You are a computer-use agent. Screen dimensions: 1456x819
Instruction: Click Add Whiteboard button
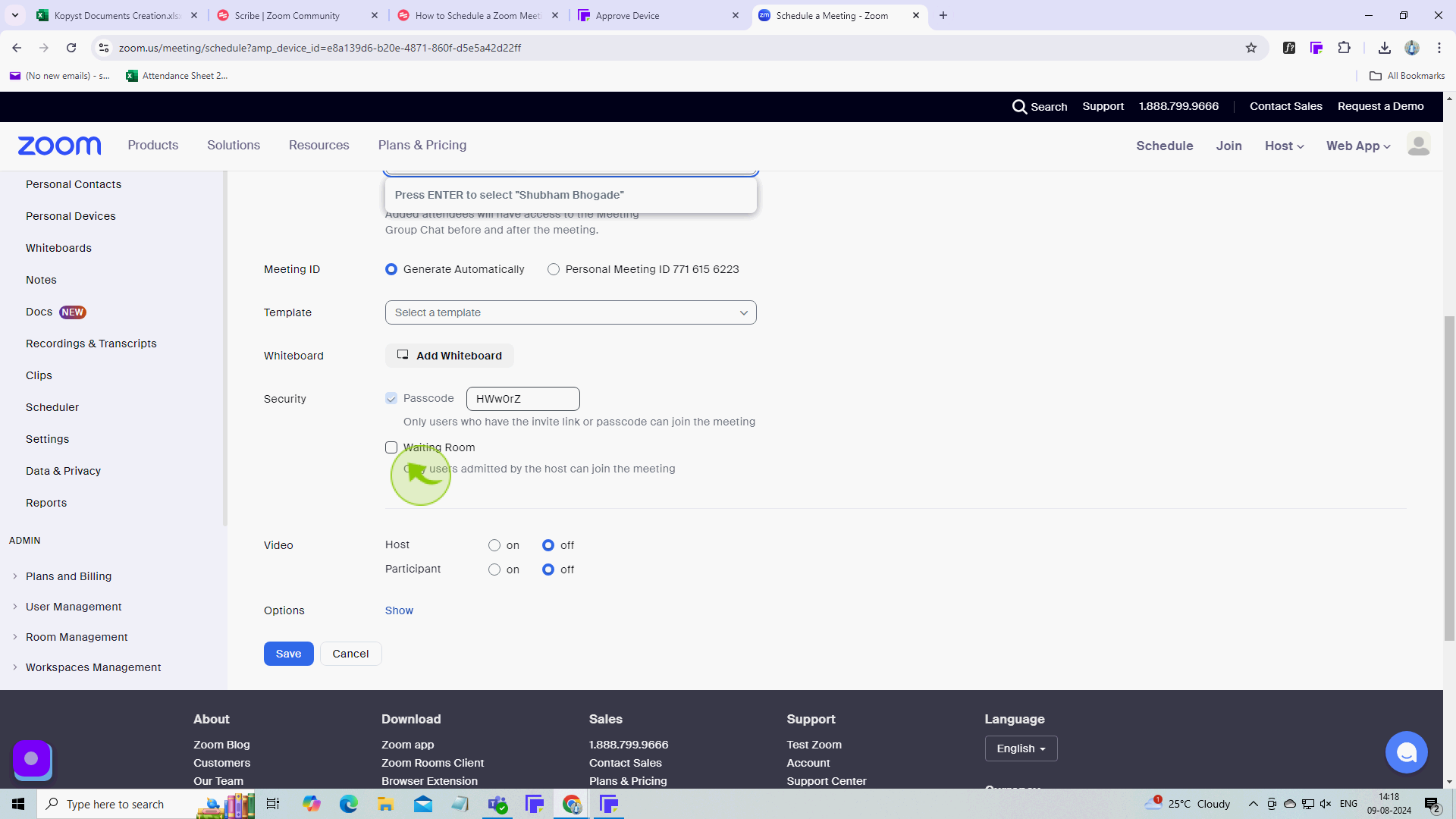[x=450, y=356]
